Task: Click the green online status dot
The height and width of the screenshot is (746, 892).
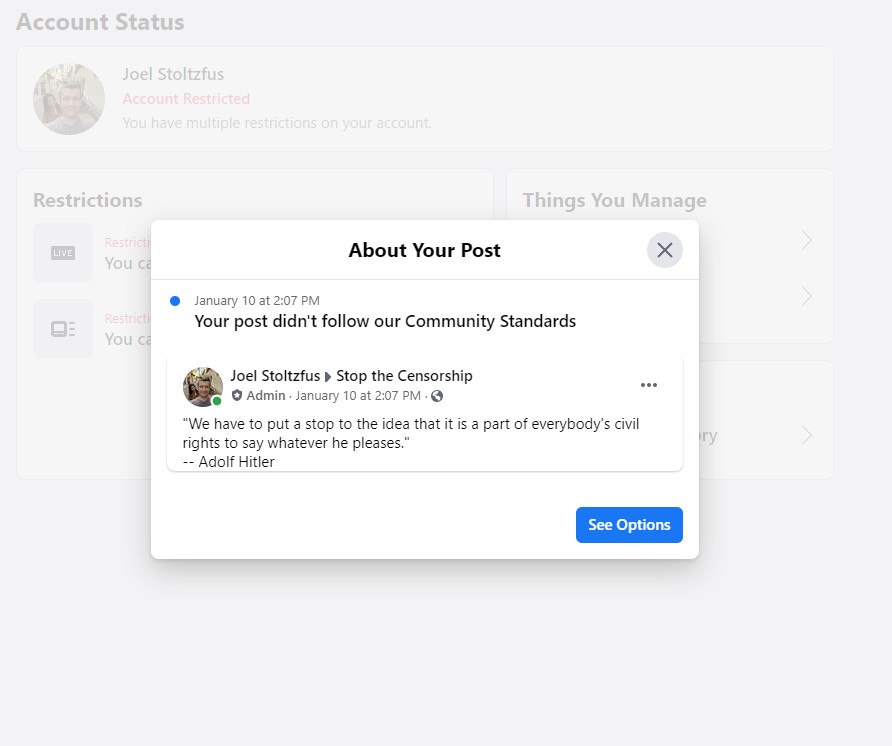Action: (217, 401)
